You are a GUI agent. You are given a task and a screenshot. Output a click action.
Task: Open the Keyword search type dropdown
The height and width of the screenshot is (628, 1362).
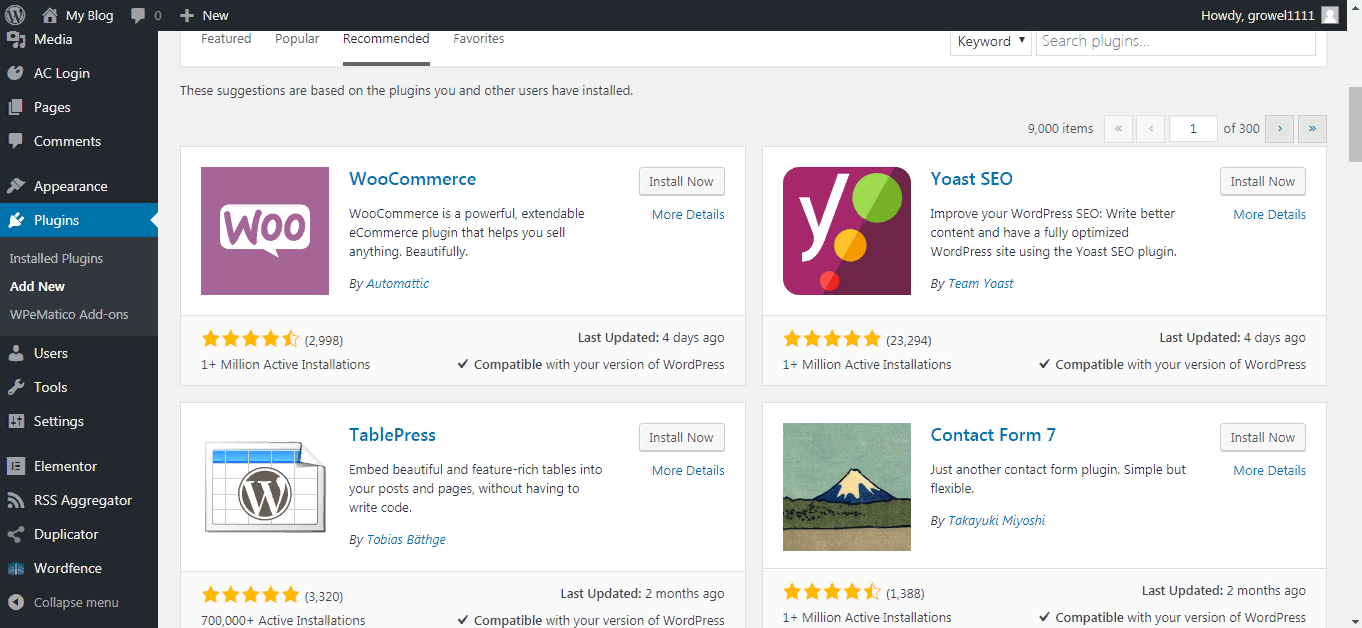tap(990, 41)
